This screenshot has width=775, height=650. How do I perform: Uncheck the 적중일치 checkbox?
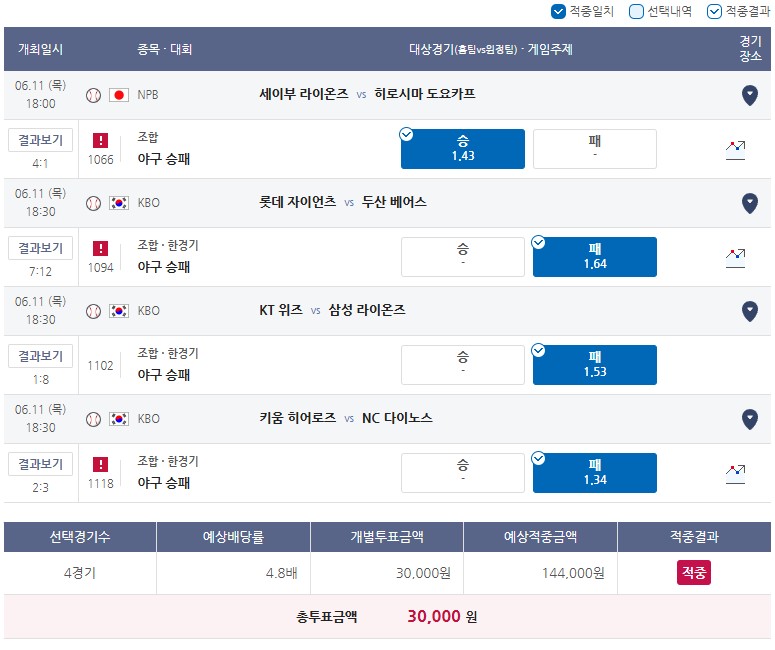tap(558, 11)
